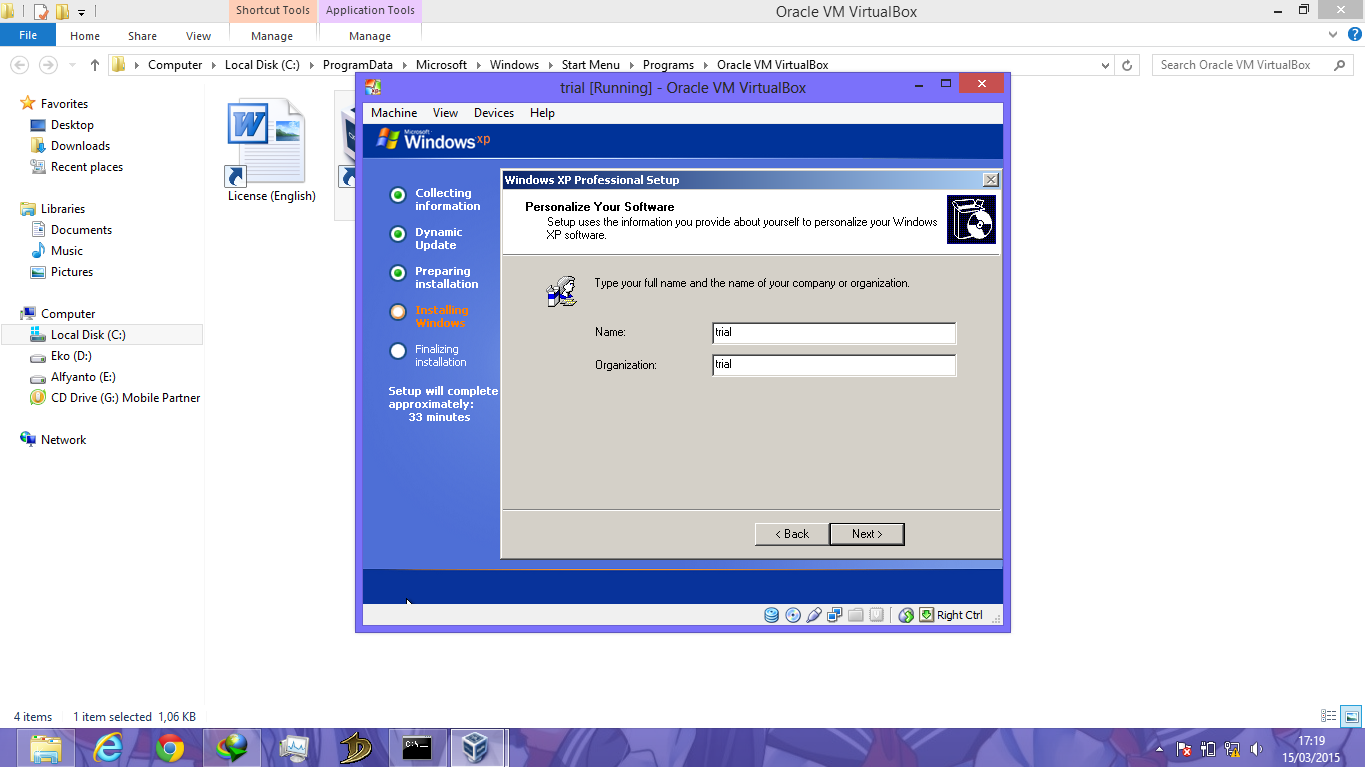Select CD Drive (G:) Mobile Partner
1365x767 pixels.
125,398
